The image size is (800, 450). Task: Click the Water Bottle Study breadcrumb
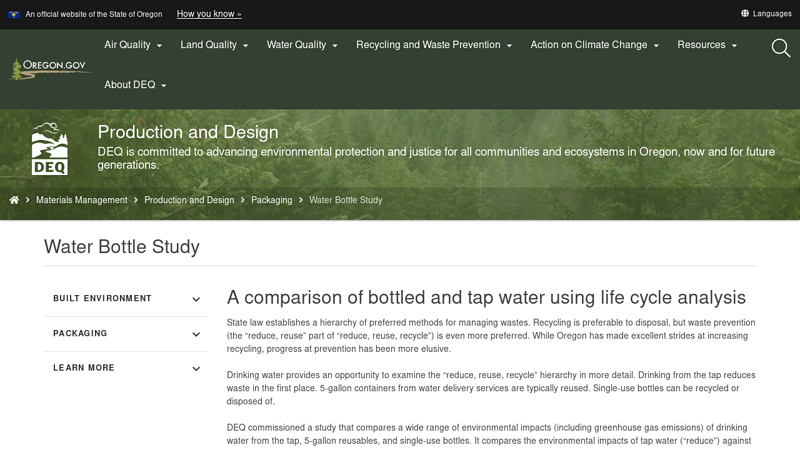345,200
